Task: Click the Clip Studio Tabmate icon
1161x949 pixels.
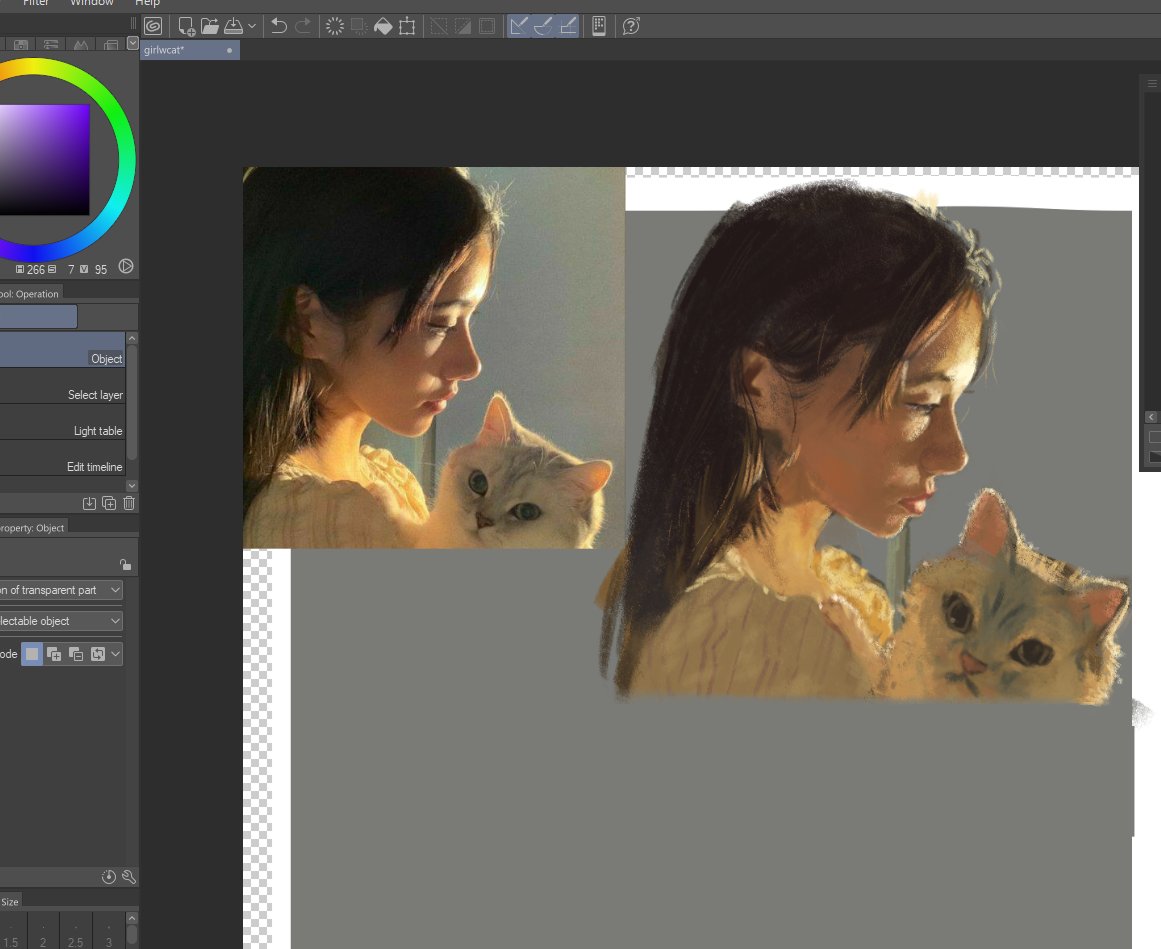Action: 599,27
